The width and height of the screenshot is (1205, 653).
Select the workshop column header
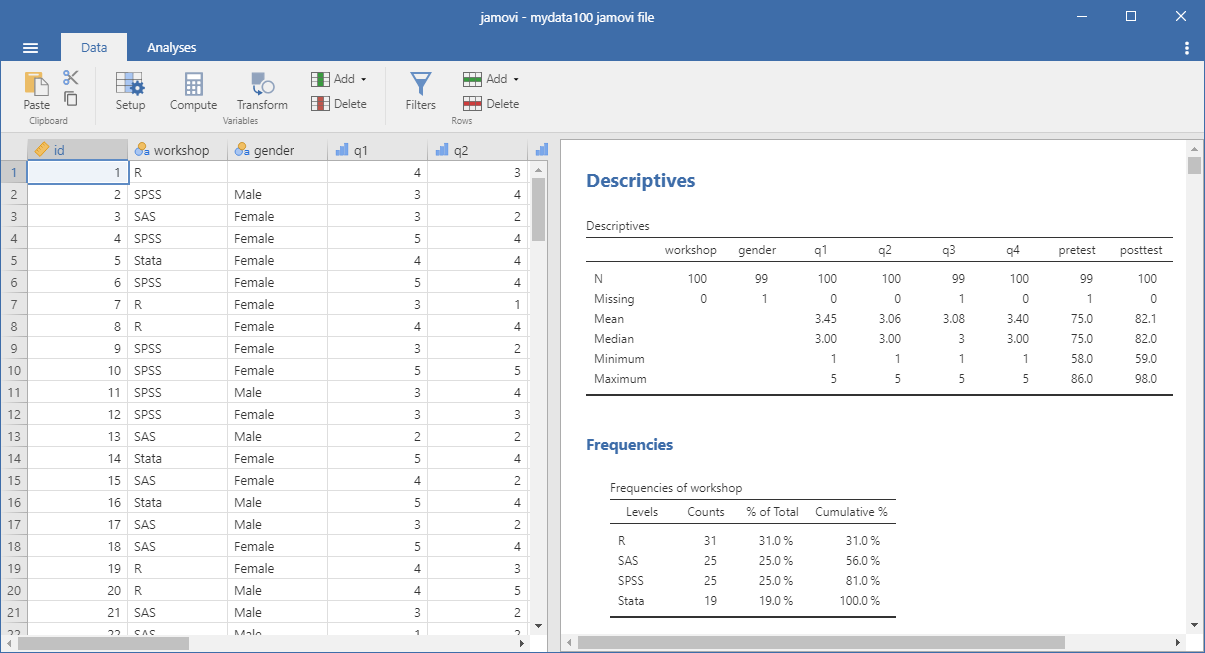178,150
